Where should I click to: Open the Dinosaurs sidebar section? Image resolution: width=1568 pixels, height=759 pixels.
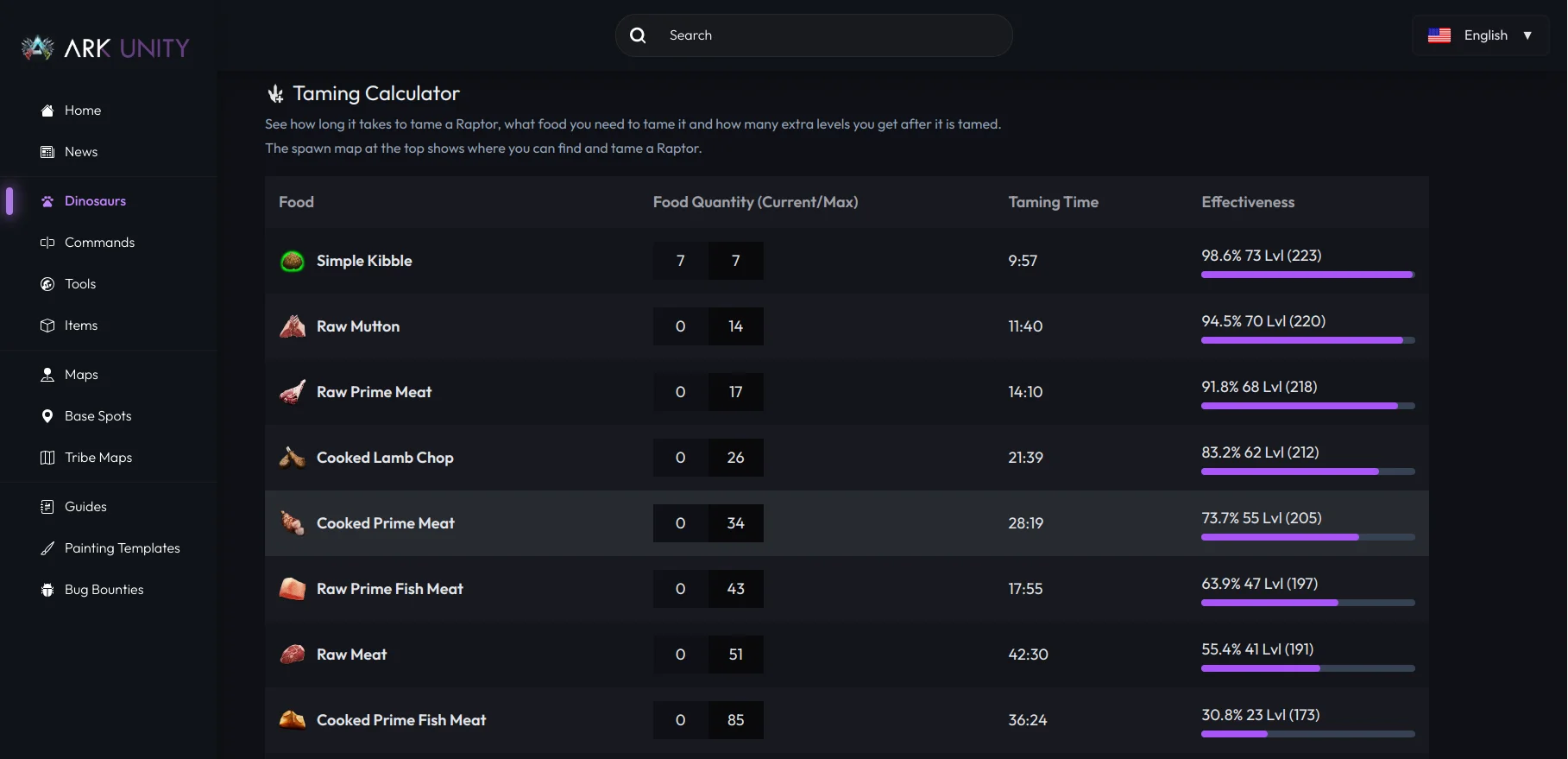click(95, 201)
